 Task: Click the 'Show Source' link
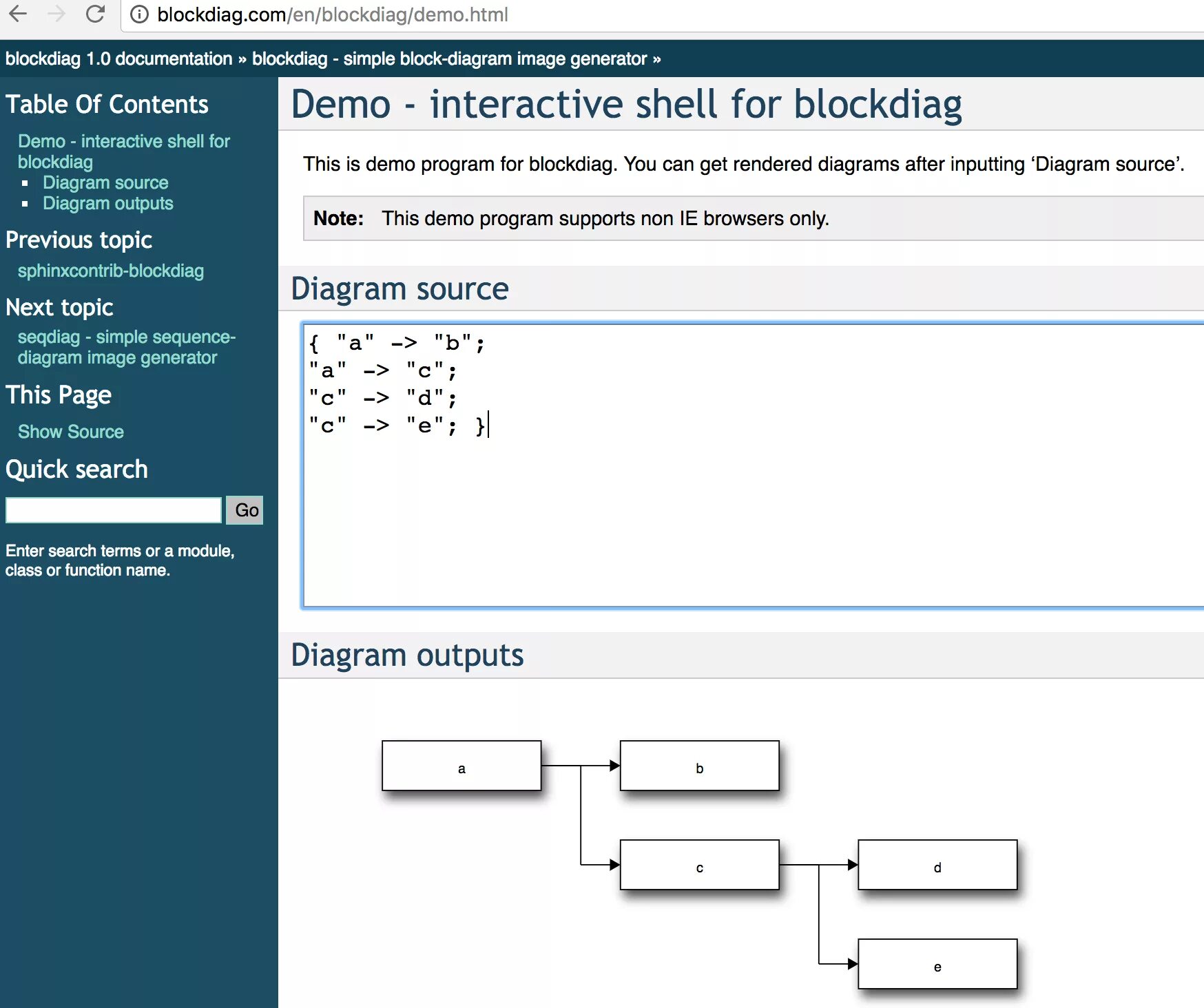click(x=71, y=432)
